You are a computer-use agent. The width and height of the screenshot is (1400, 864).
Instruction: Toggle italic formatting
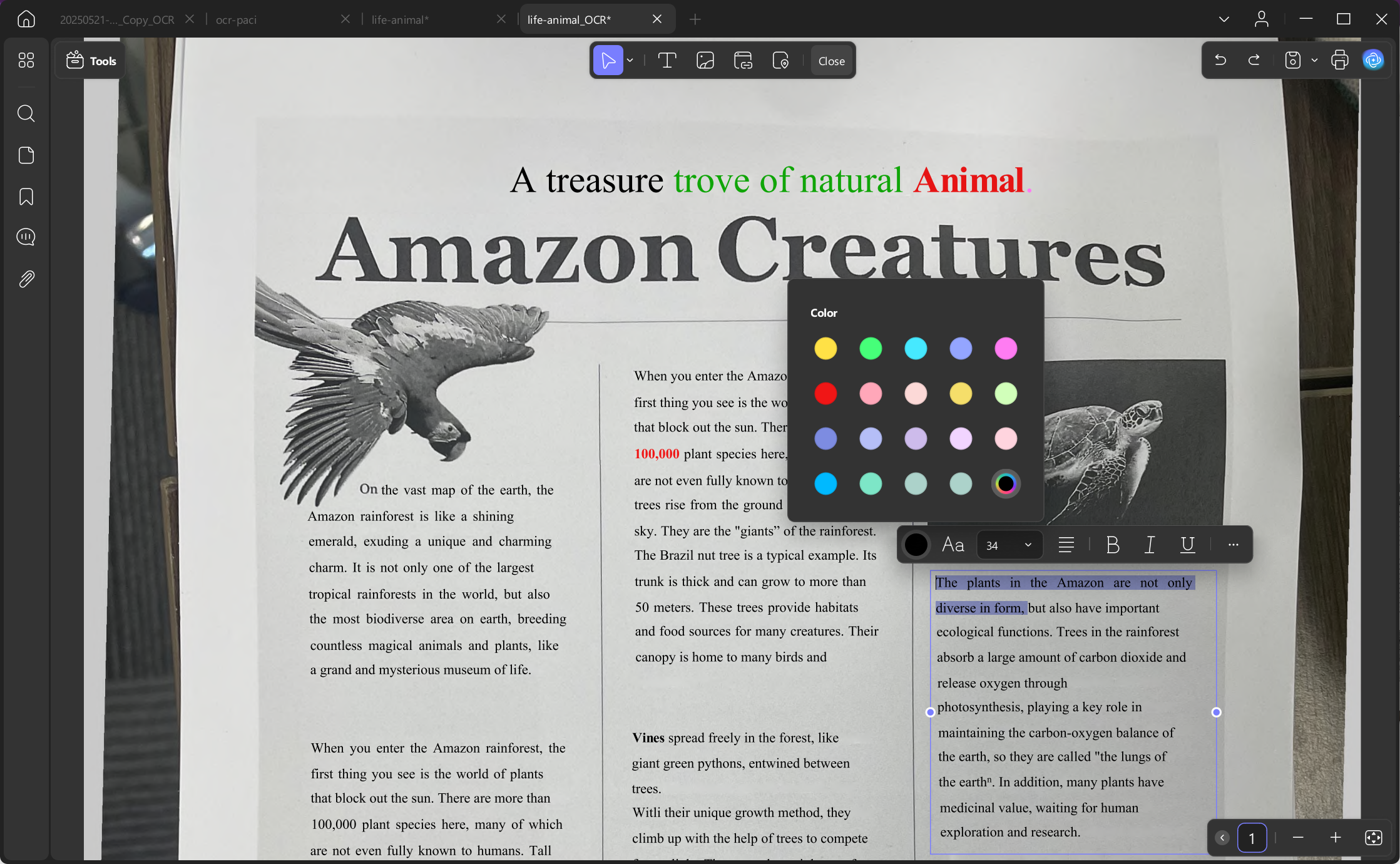(x=1150, y=545)
